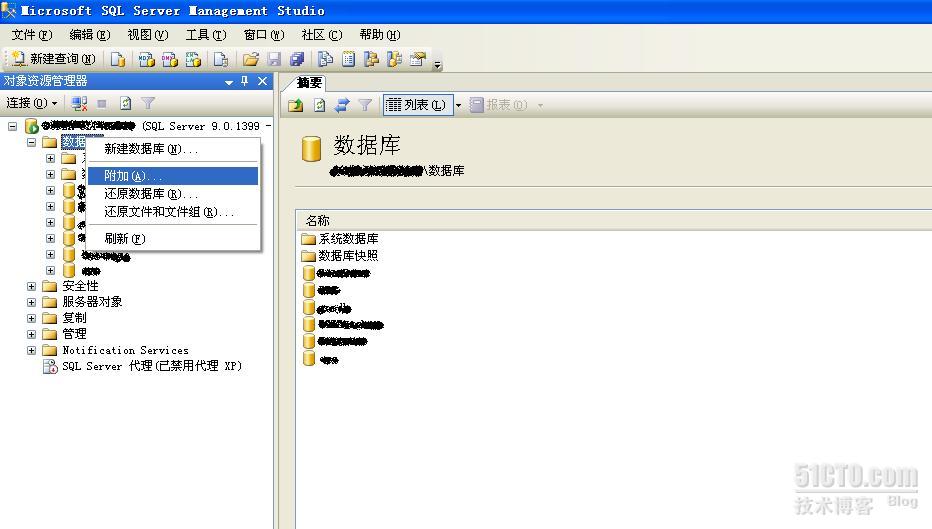Click the Save disk icon
Viewport: 932px width, 529px height.
(274, 59)
